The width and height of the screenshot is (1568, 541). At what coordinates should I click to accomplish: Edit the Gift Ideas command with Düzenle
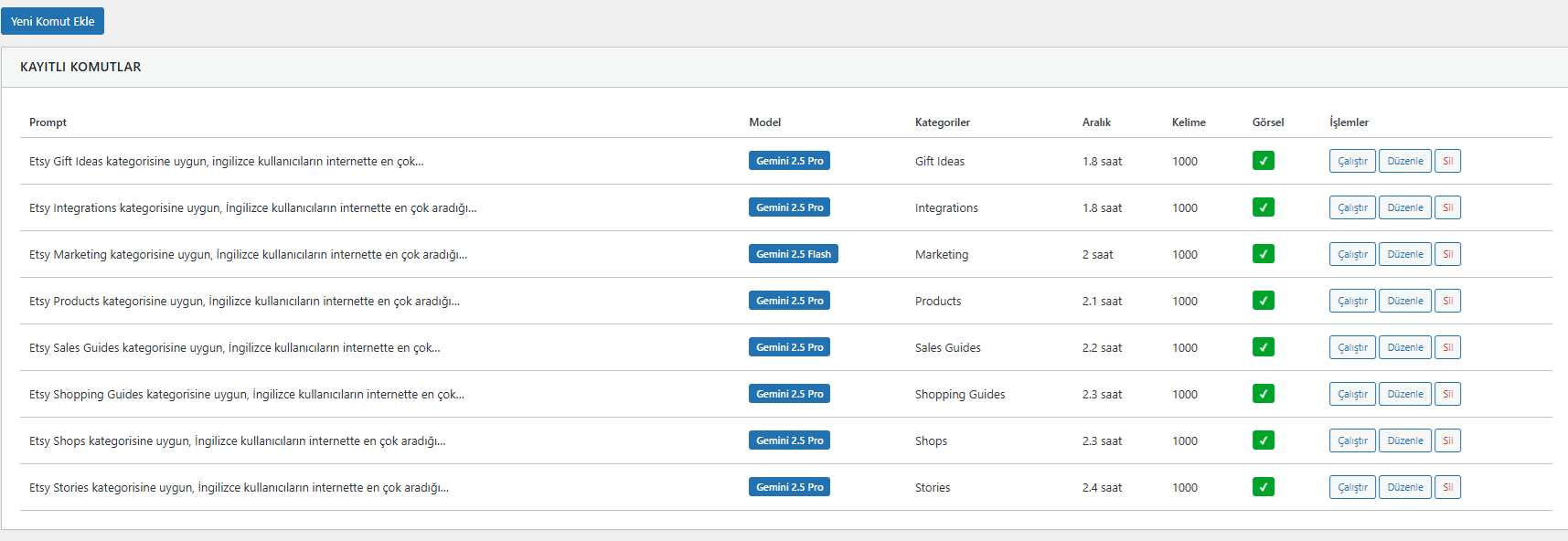(1405, 161)
